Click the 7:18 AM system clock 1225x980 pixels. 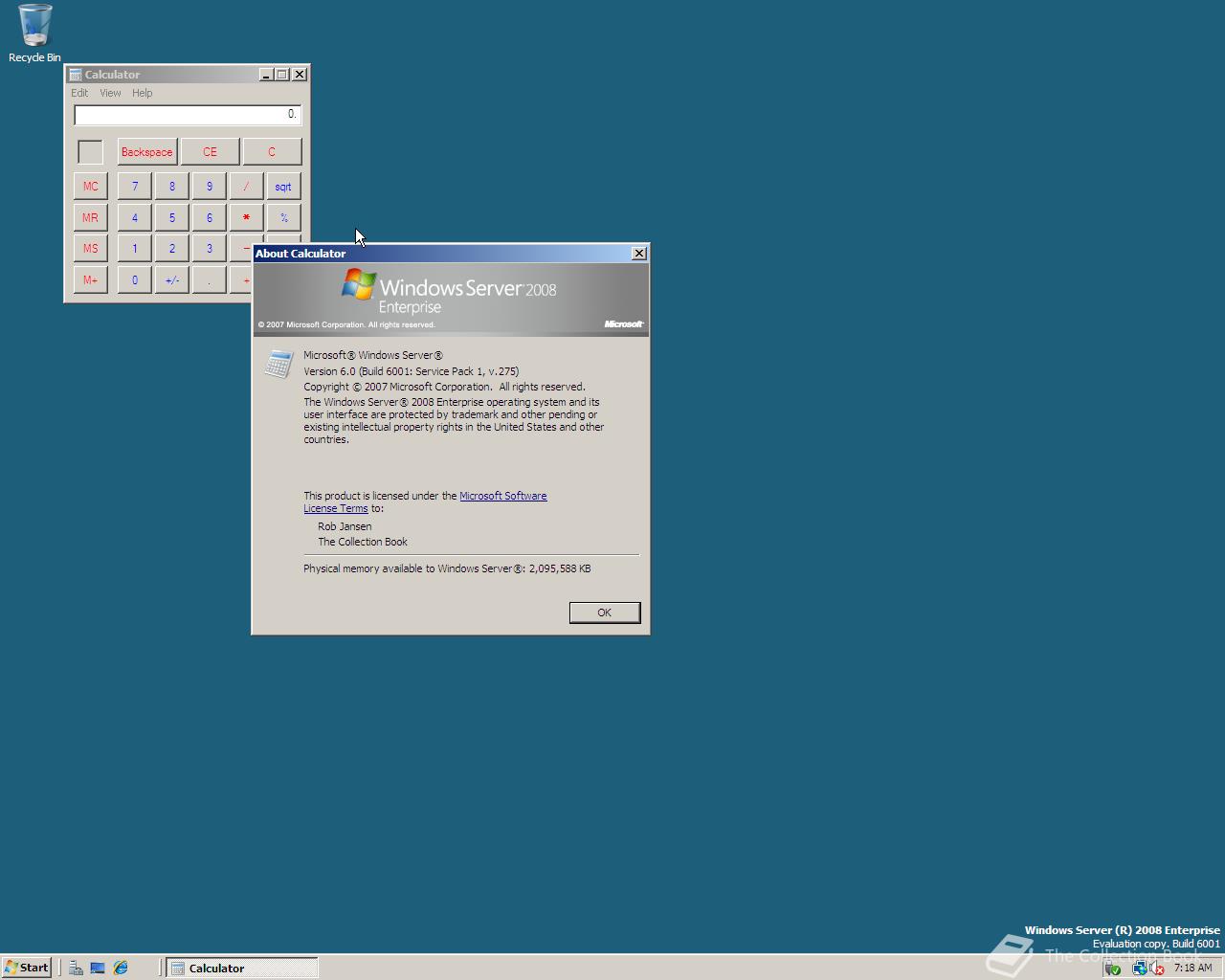1192,968
